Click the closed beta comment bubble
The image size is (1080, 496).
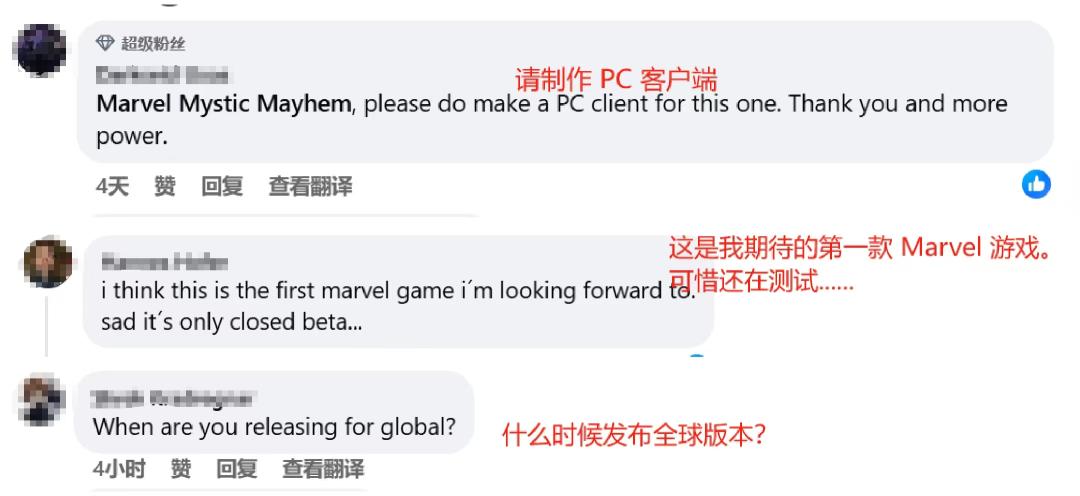tap(398, 291)
